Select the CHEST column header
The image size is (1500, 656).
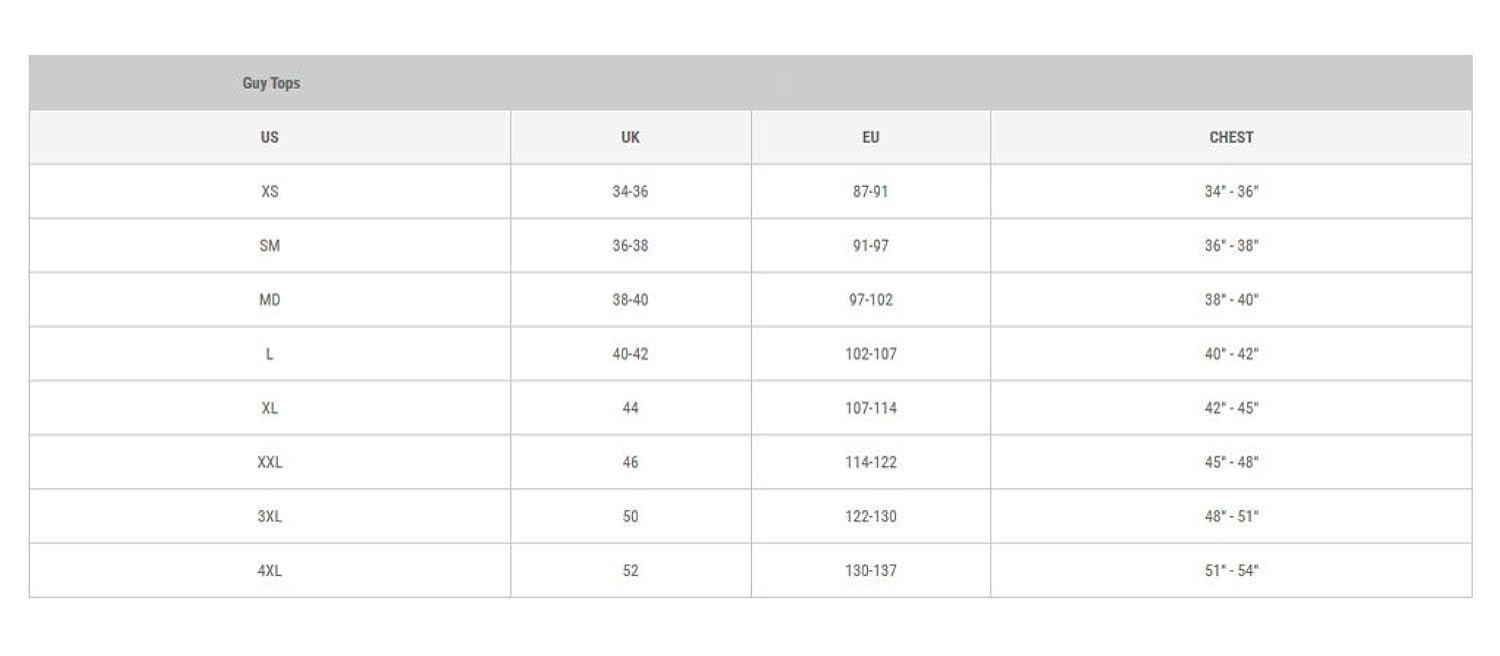[1231, 137]
